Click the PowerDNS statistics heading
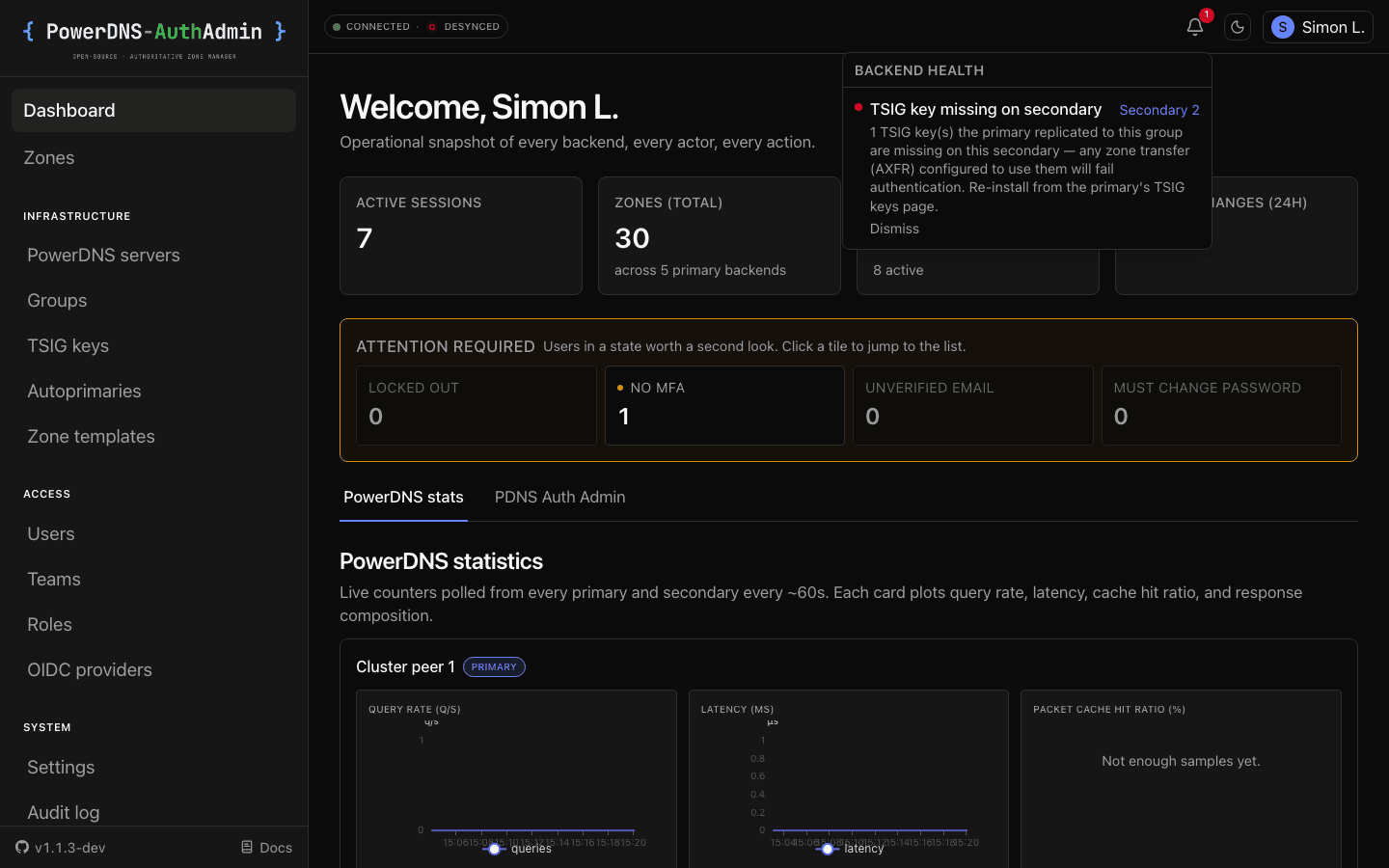This screenshot has width=1389, height=868. (441, 561)
